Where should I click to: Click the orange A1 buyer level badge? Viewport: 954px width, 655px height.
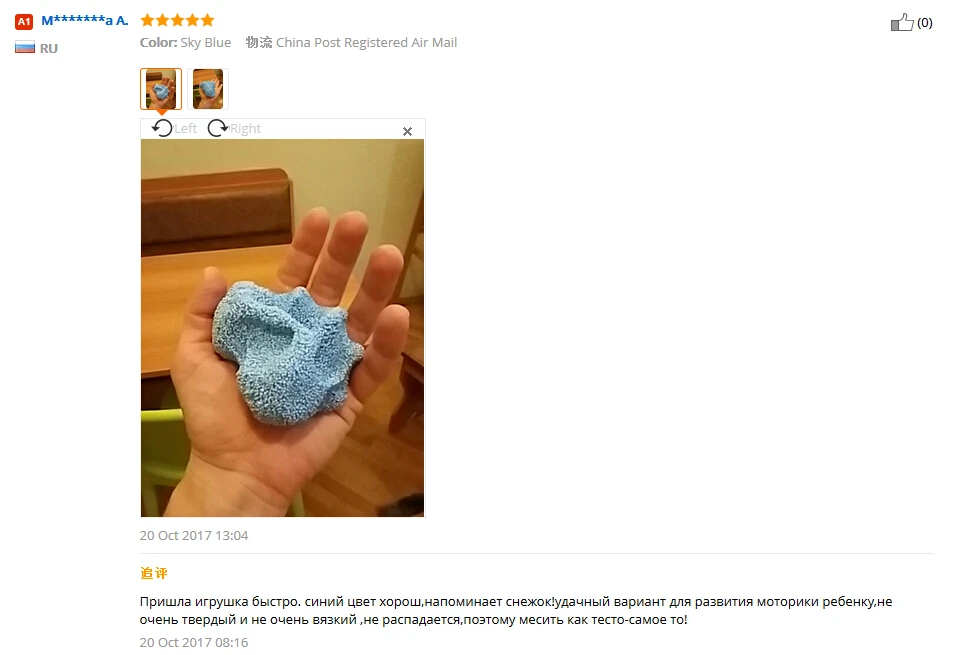pos(24,22)
